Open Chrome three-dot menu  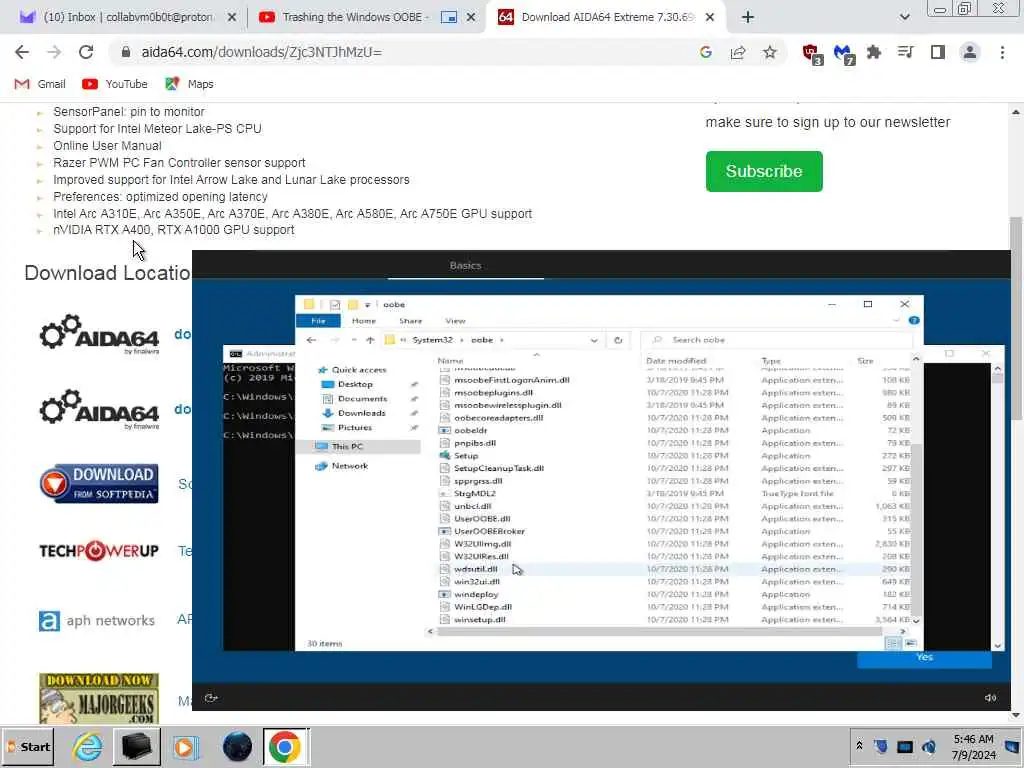coord(1002,52)
